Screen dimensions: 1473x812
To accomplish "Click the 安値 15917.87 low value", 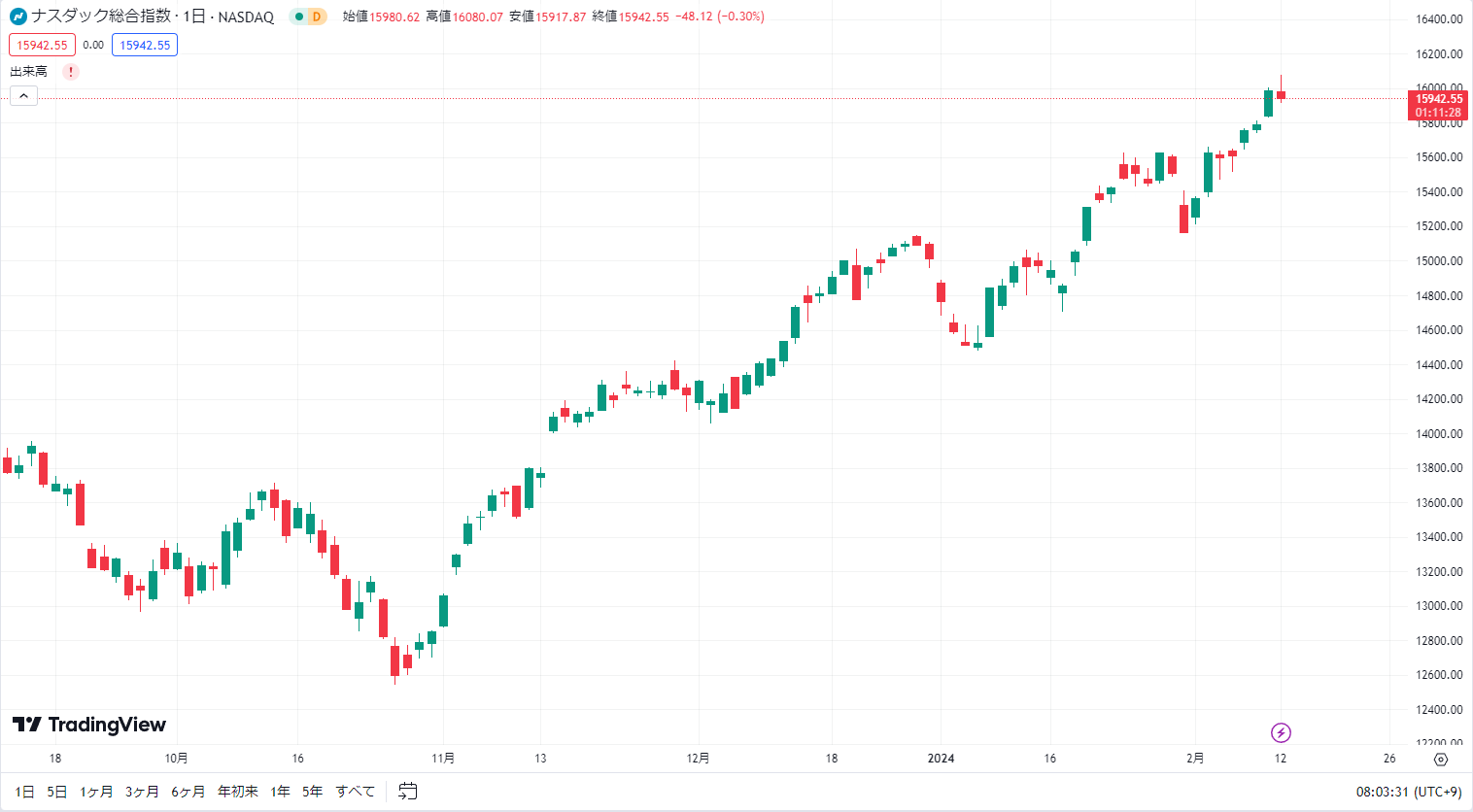I will [x=548, y=17].
